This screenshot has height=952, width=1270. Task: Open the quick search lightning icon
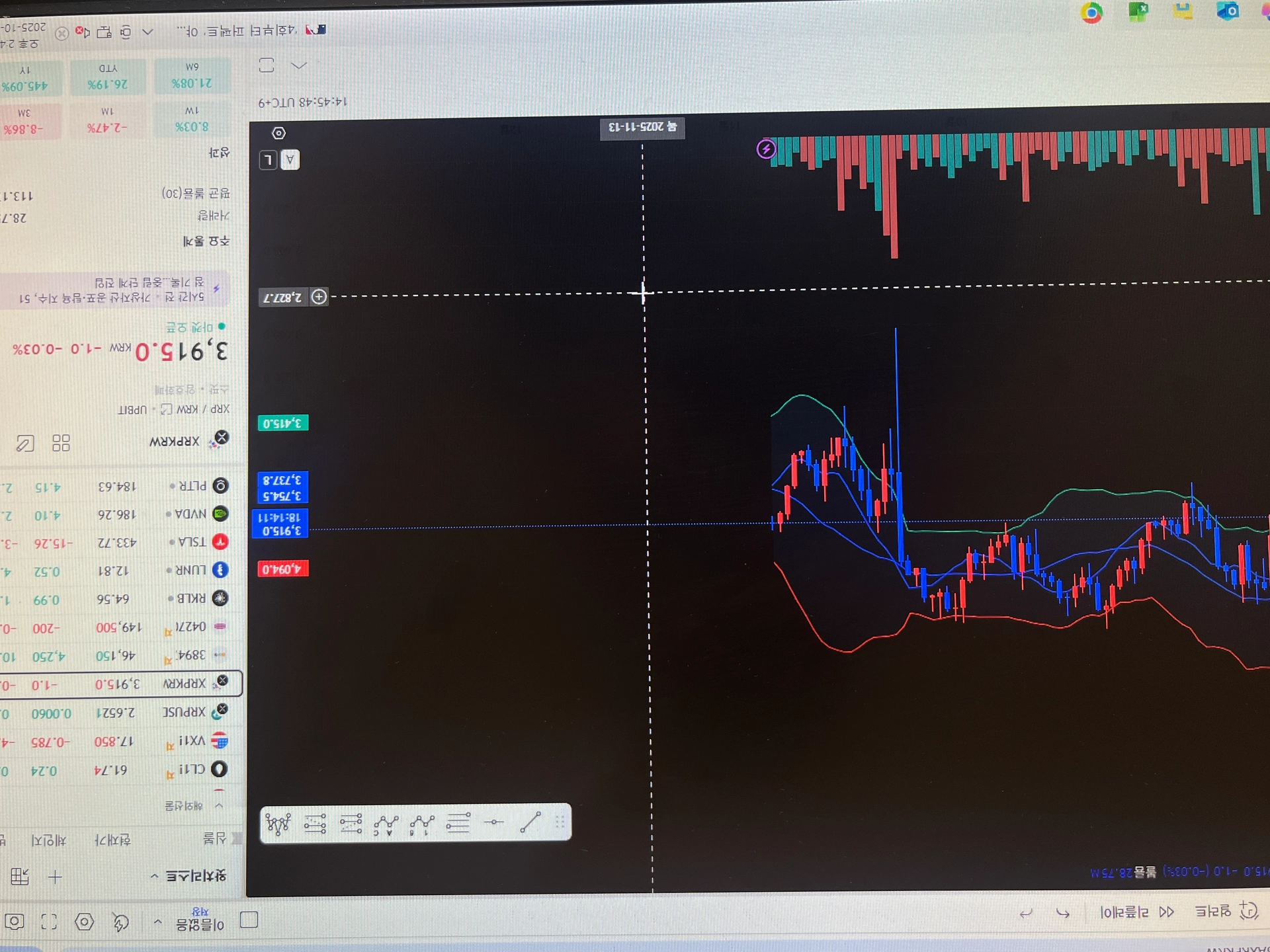[120, 922]
